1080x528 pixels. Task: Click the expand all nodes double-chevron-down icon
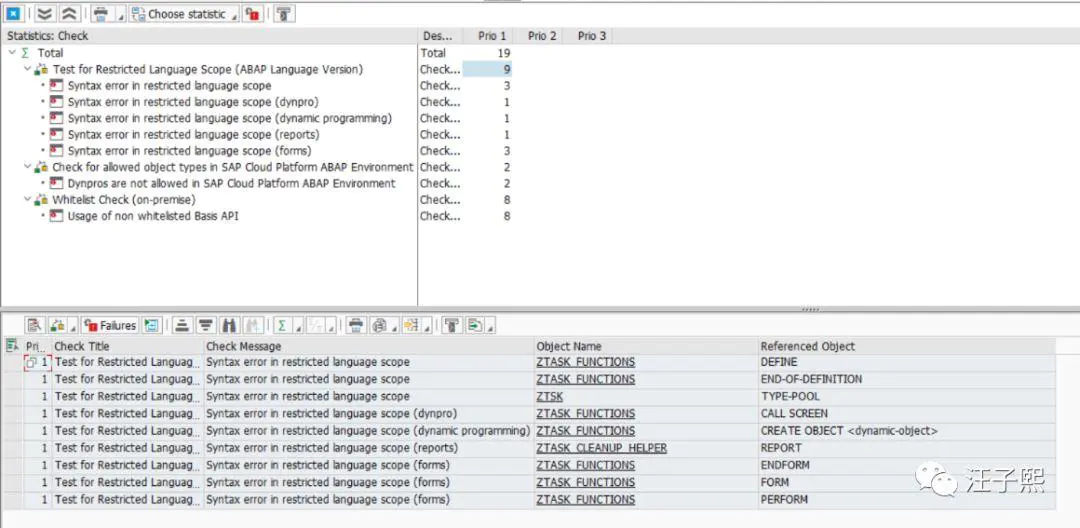45,13
